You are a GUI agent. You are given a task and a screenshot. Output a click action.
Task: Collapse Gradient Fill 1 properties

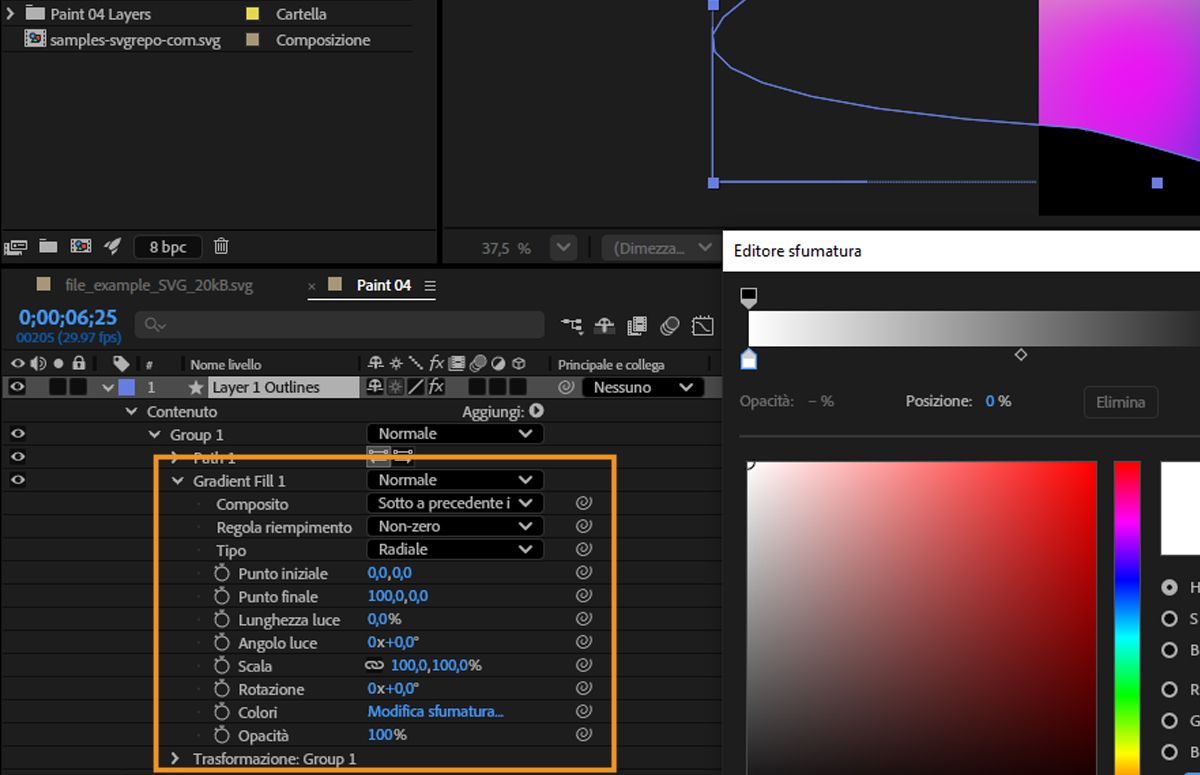click(178, 480)
